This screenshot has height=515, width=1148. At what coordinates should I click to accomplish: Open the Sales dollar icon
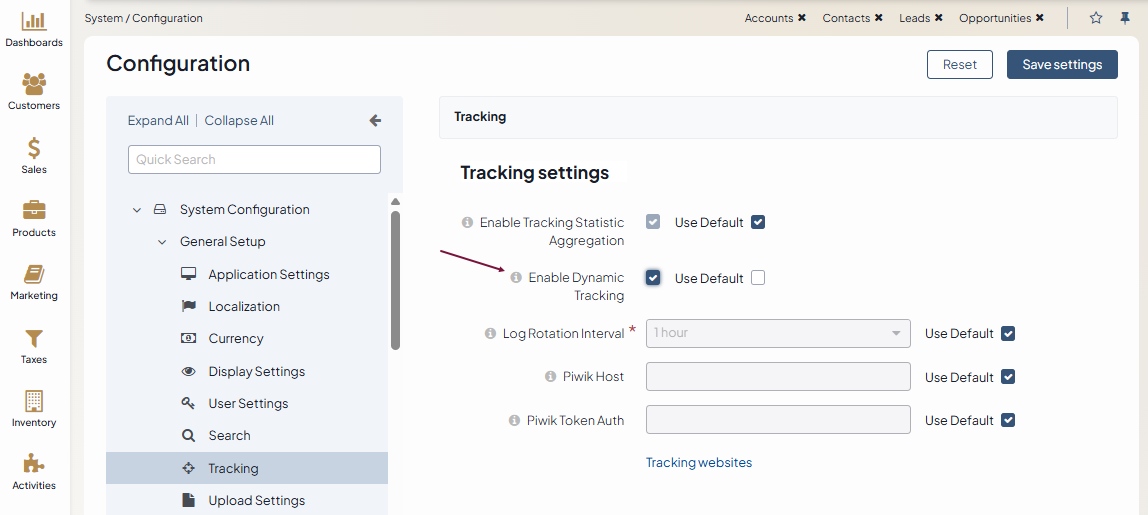pos(34,149)
